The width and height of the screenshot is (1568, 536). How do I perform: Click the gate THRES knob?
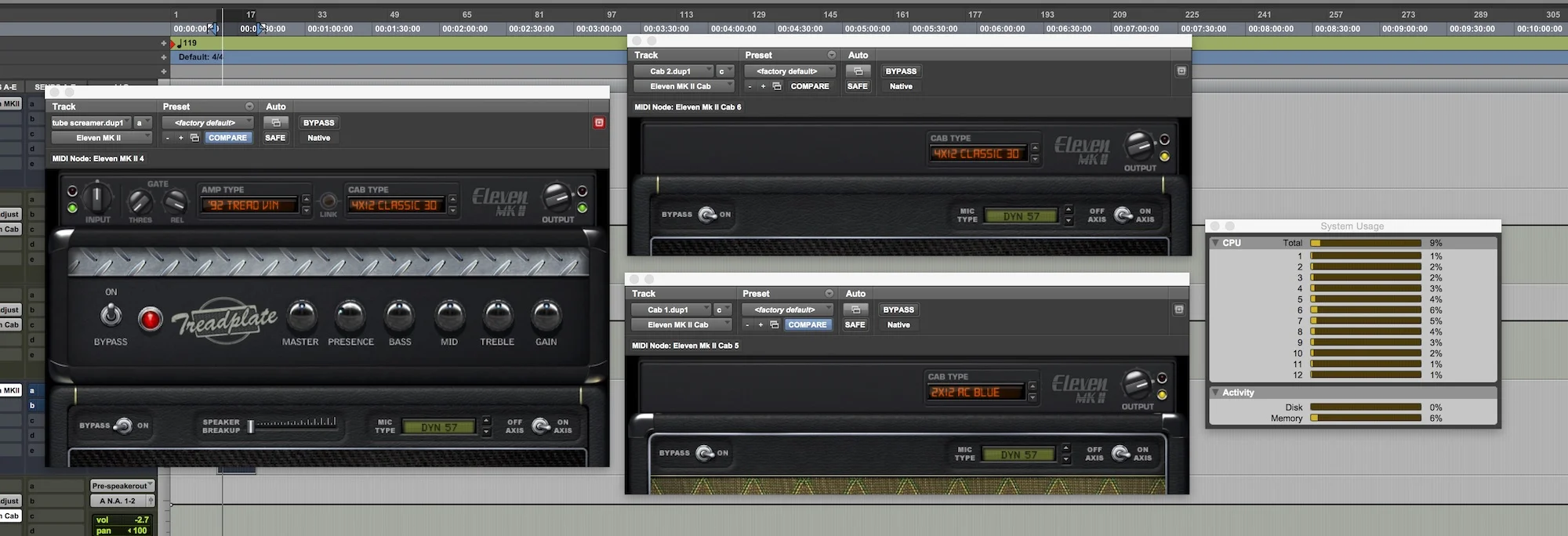[x=140, y=203]
